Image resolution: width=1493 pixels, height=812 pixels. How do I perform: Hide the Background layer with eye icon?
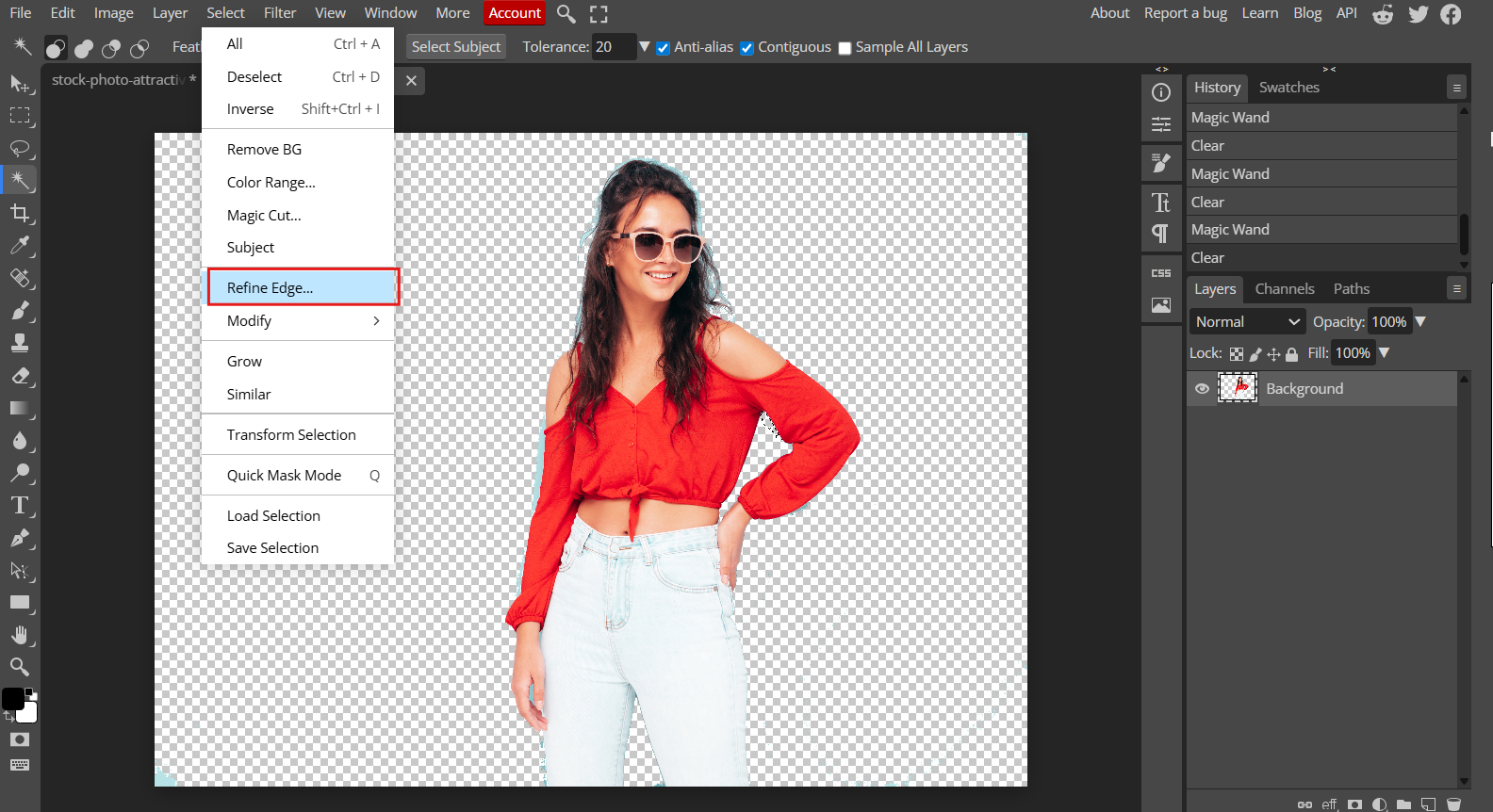[1202, 388]
